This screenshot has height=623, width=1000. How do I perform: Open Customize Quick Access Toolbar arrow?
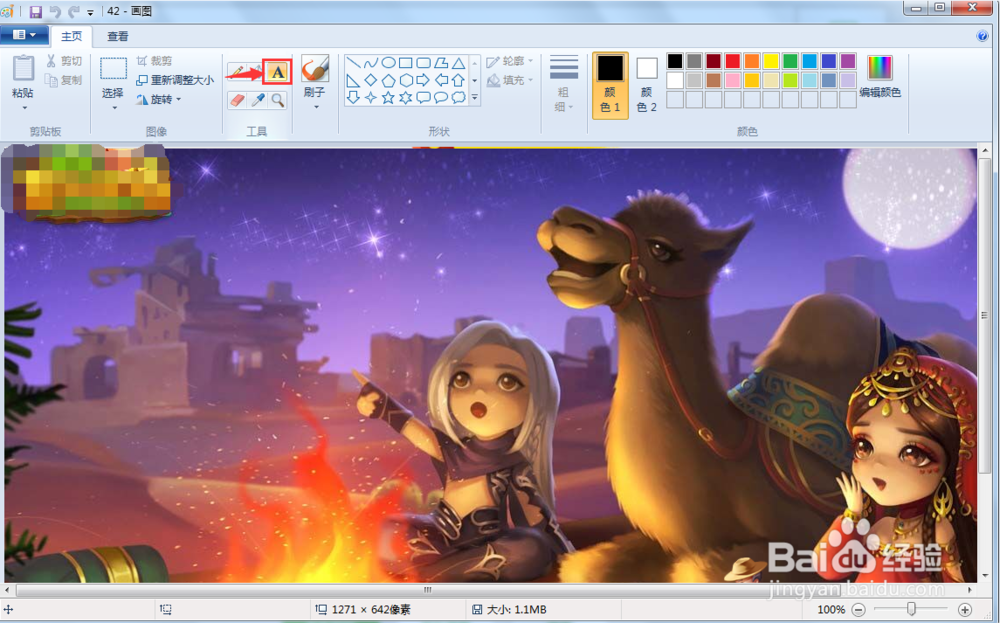[90, 12]
